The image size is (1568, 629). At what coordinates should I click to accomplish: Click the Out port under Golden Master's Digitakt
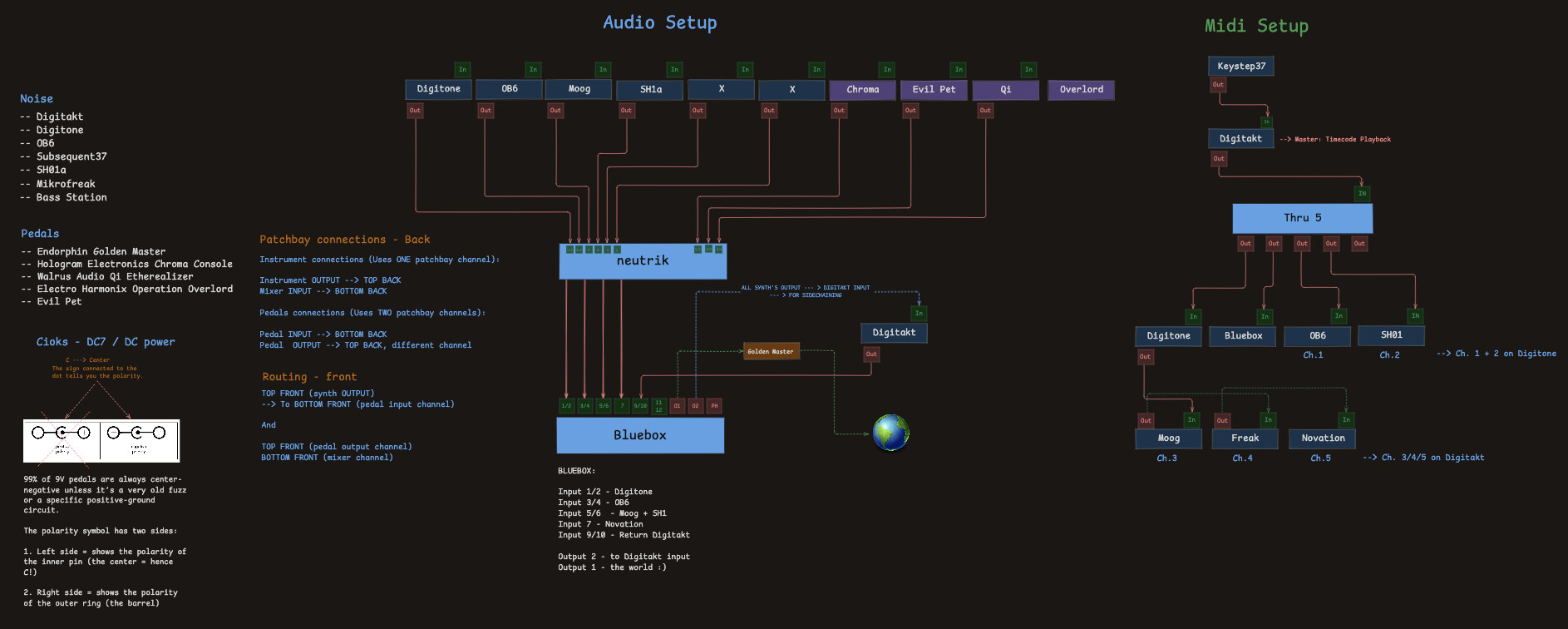tap(871, 354)
